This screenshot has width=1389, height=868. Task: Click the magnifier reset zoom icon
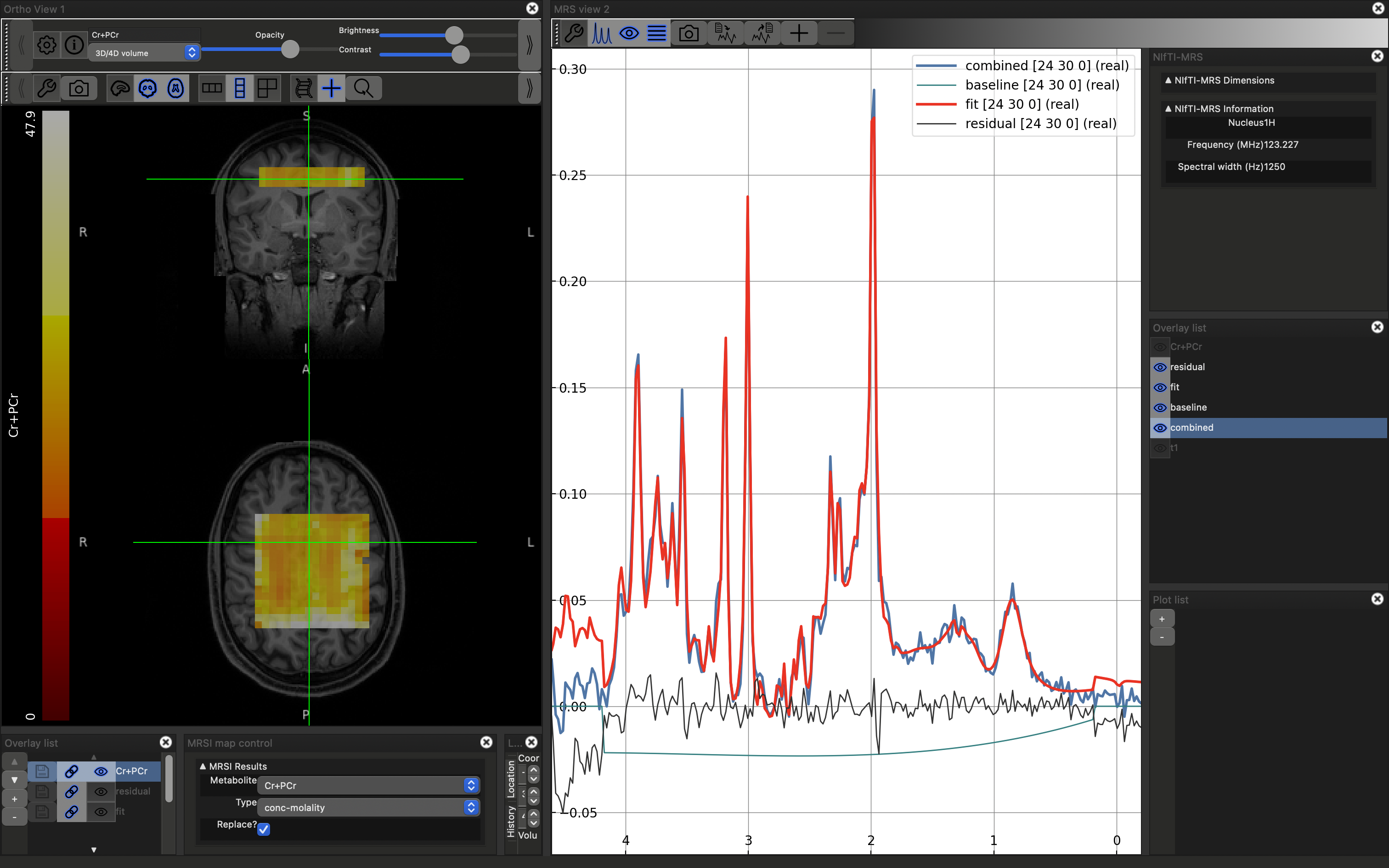tap(363, 88)
